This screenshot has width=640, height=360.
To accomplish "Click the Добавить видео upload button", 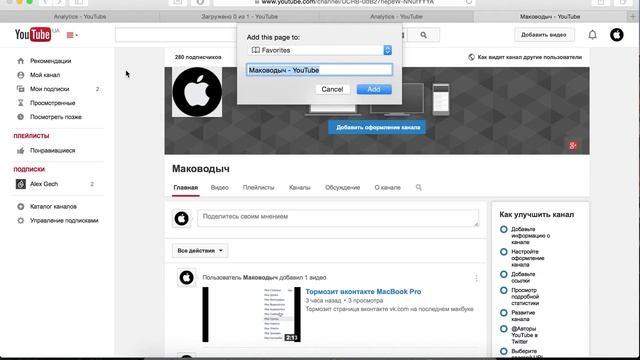I will 544,35.
